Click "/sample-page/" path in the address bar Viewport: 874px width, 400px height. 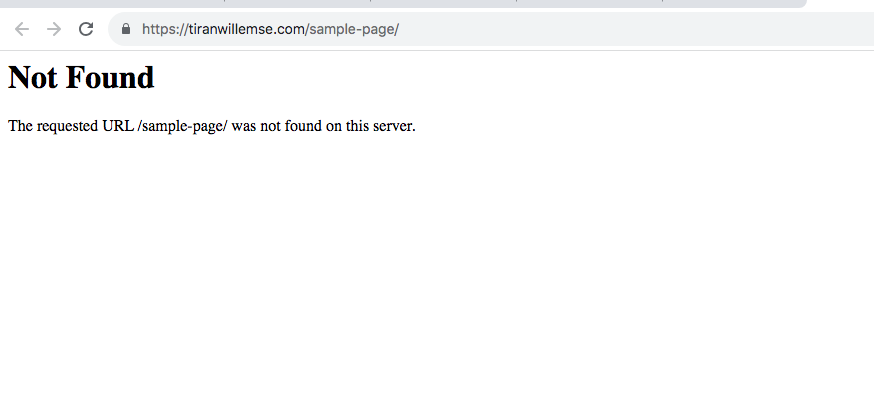[353, 29]
